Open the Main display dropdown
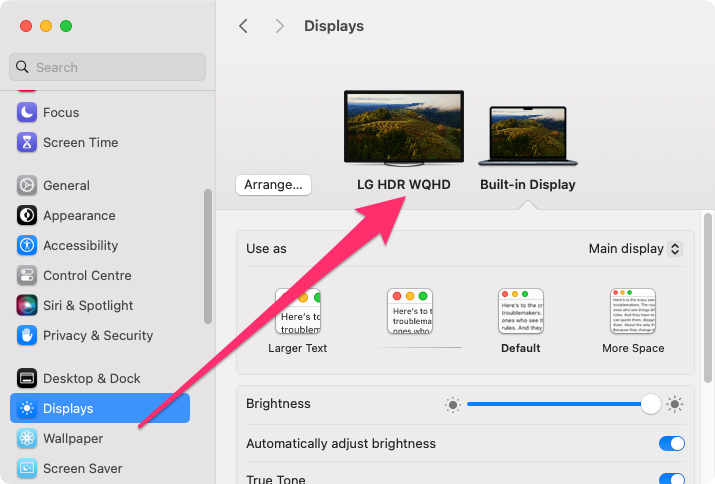This screenshot has width=715, height=484. pos(635,249)
